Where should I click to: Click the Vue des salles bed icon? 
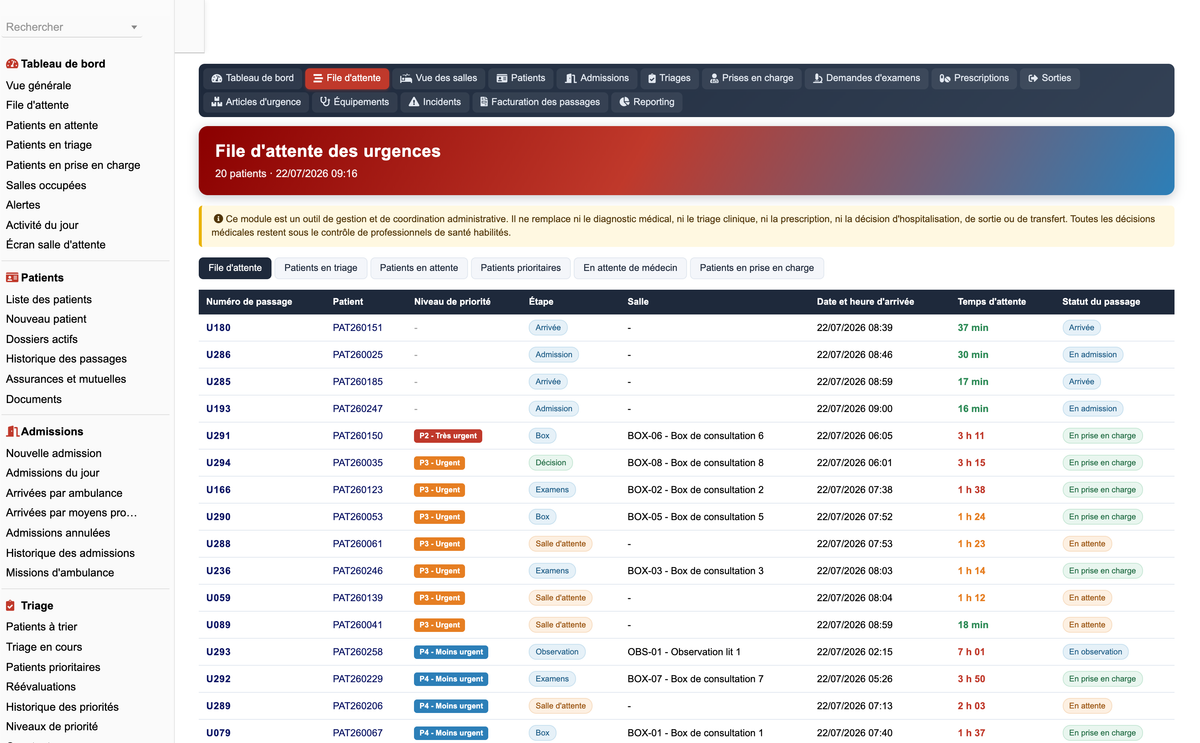(x=406, y=78)
